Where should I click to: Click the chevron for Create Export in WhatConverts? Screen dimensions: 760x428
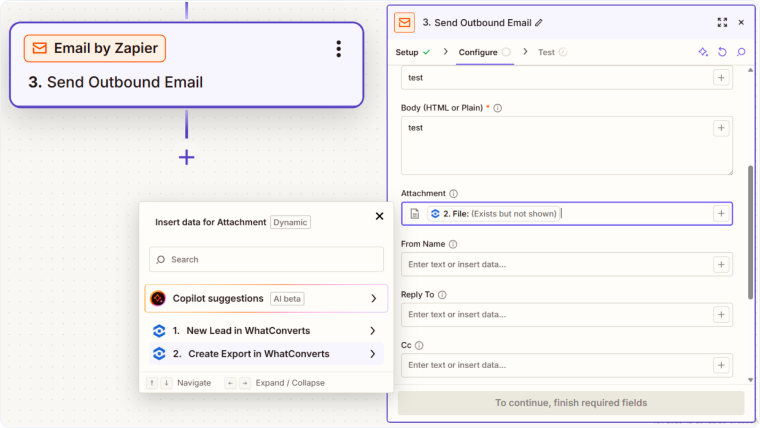point(373,354)
